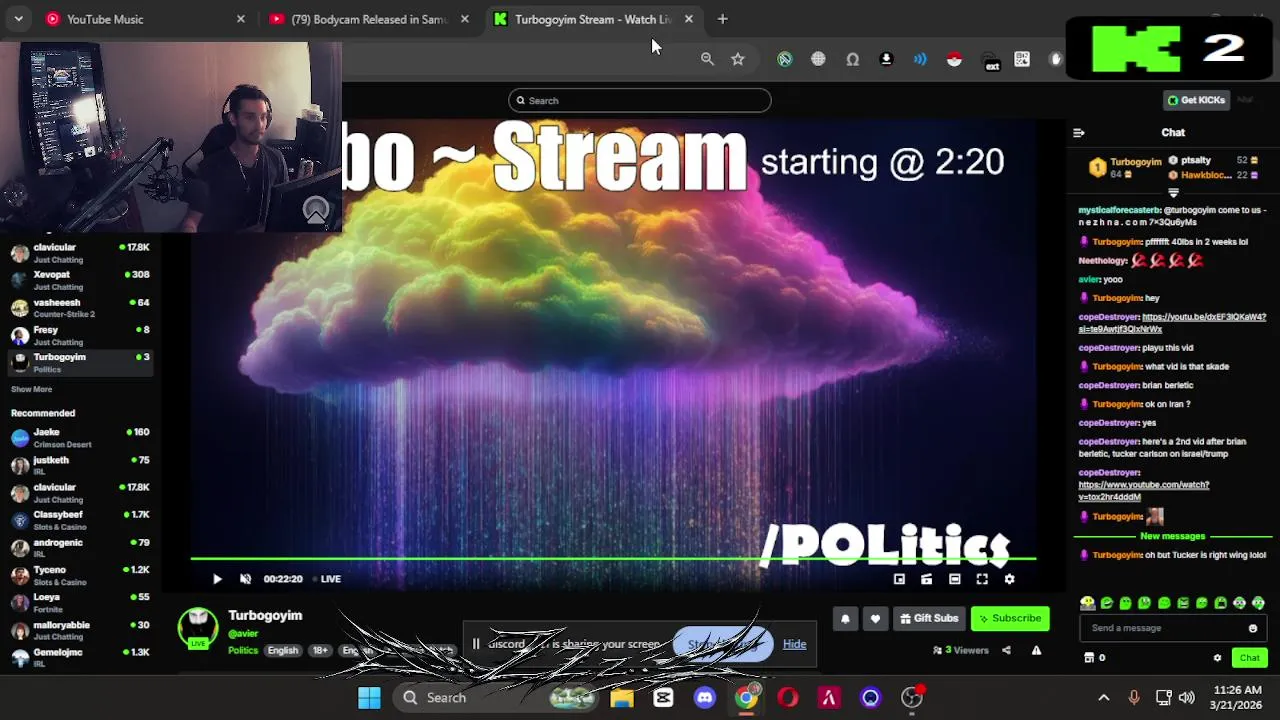Click Turbogoyim's channel avatar
Image resolution: width=1280 pixels, height=720 pixels.
(198, 626)
